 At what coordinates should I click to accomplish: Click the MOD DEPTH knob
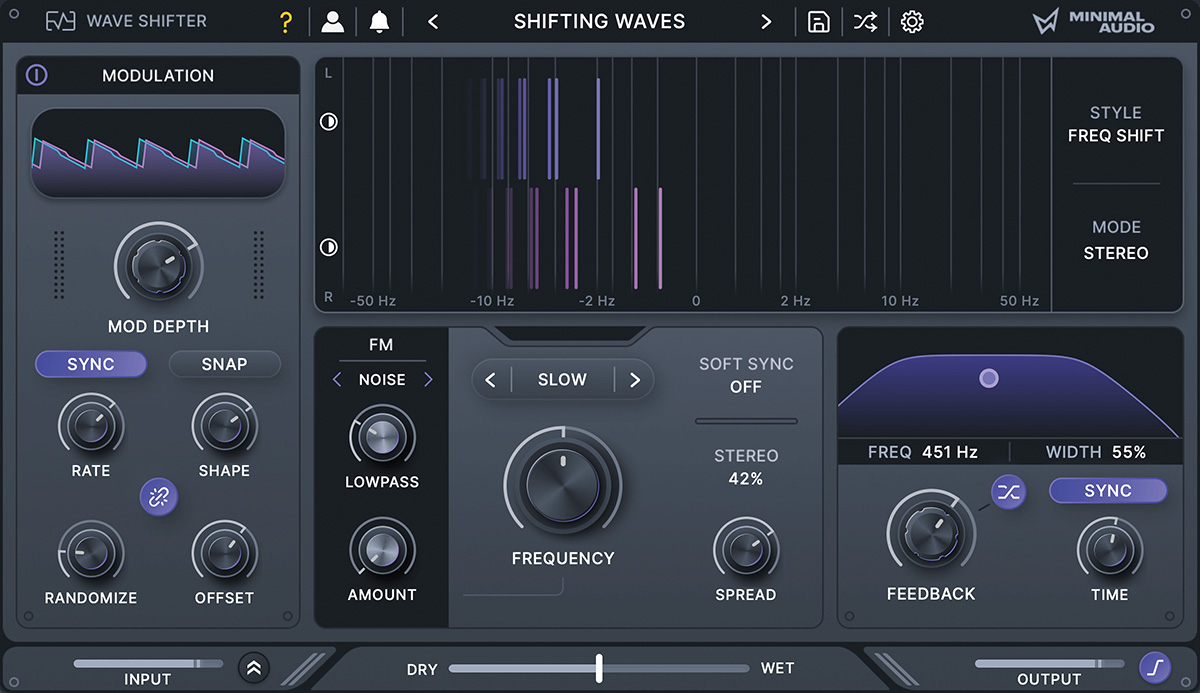(158, 266)
